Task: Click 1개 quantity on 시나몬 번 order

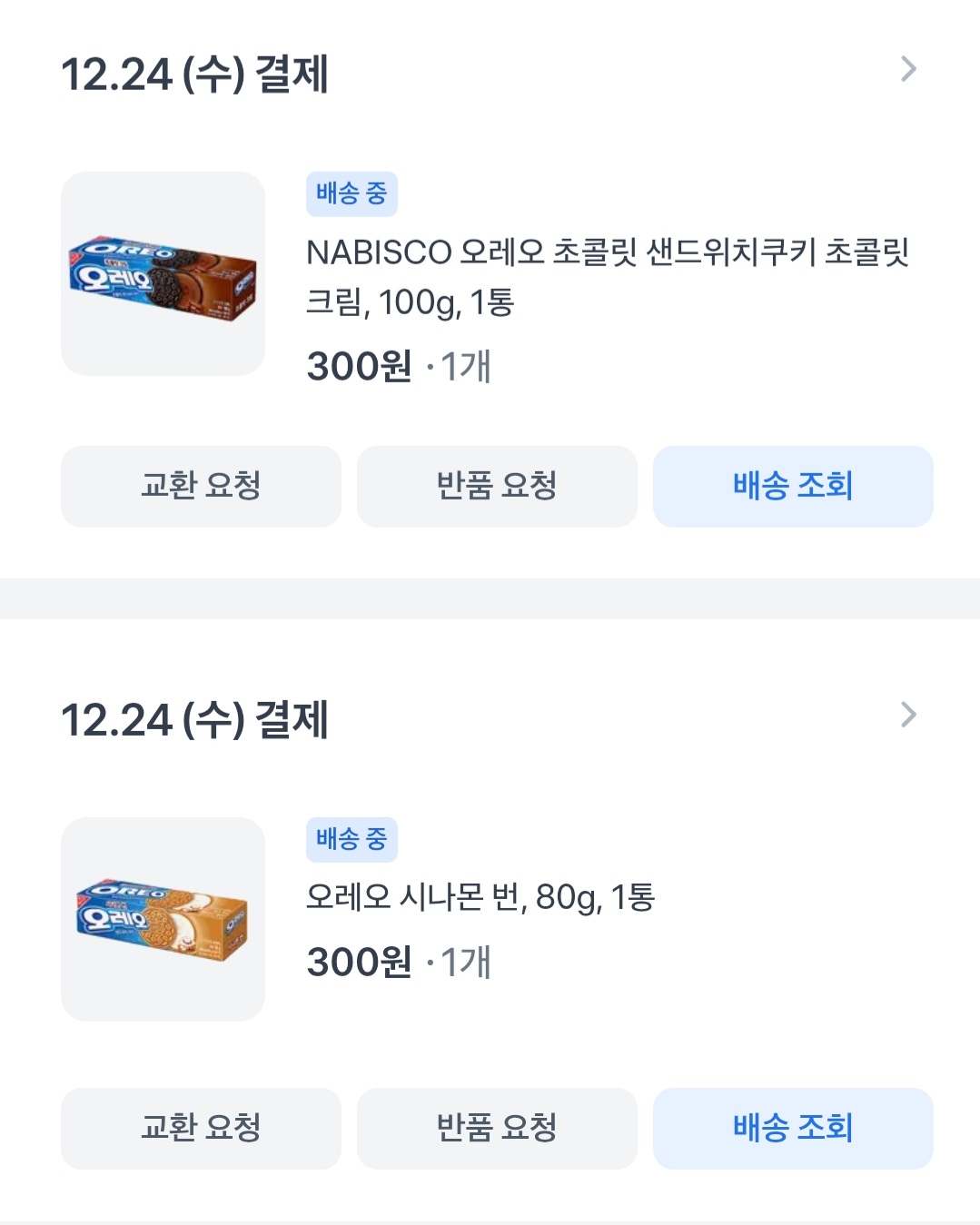Action: point(465,963)
